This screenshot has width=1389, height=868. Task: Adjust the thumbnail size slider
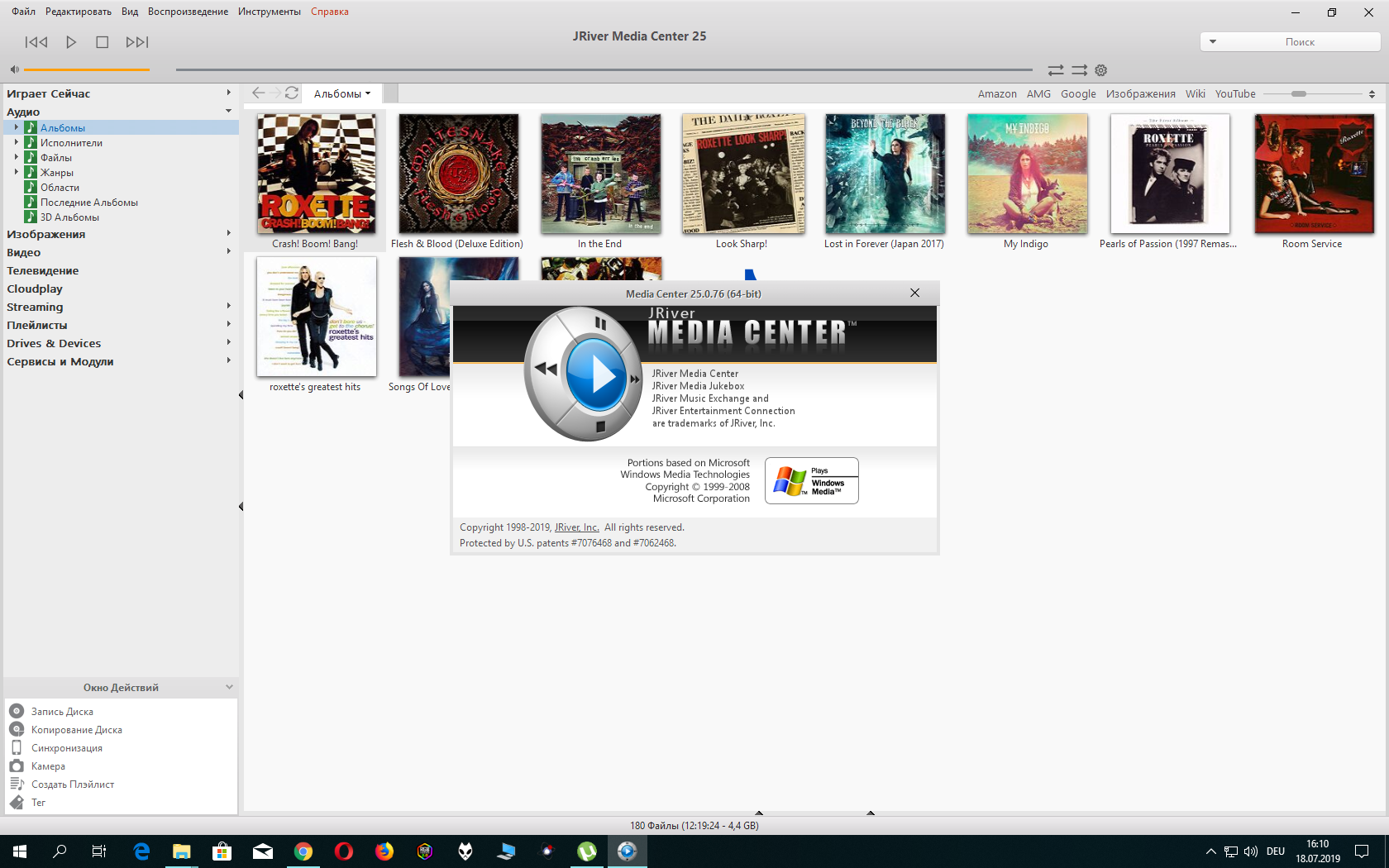(x=1299, y=93)
